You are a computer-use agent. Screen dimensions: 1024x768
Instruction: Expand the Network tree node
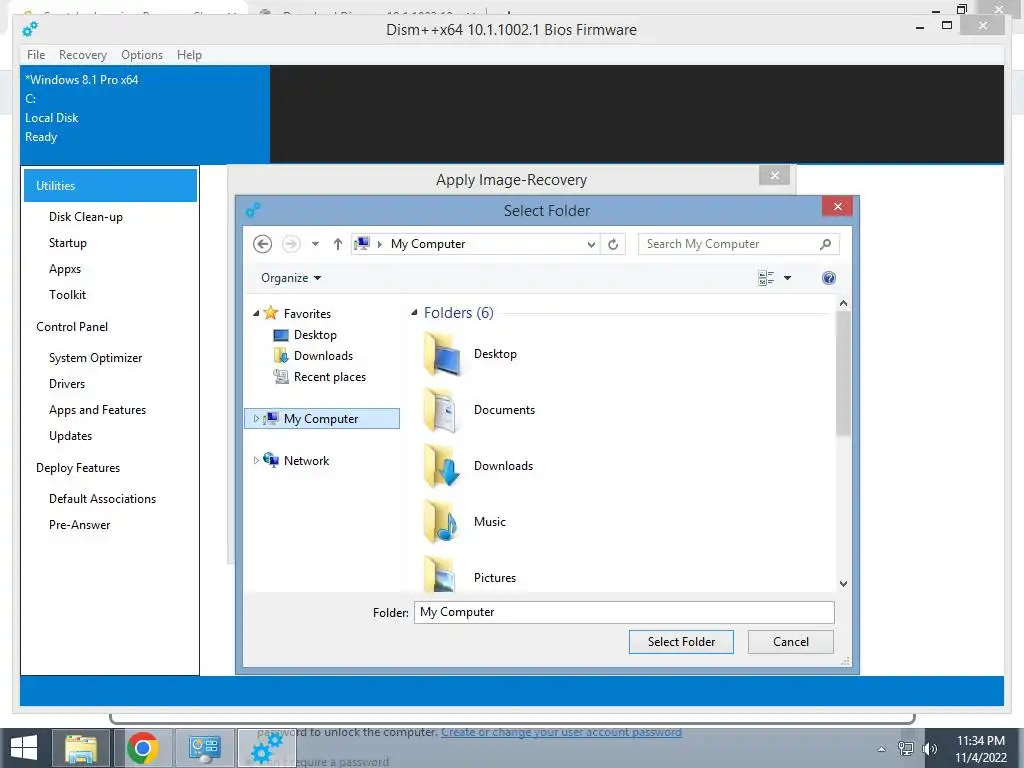(x=256, y=460)
